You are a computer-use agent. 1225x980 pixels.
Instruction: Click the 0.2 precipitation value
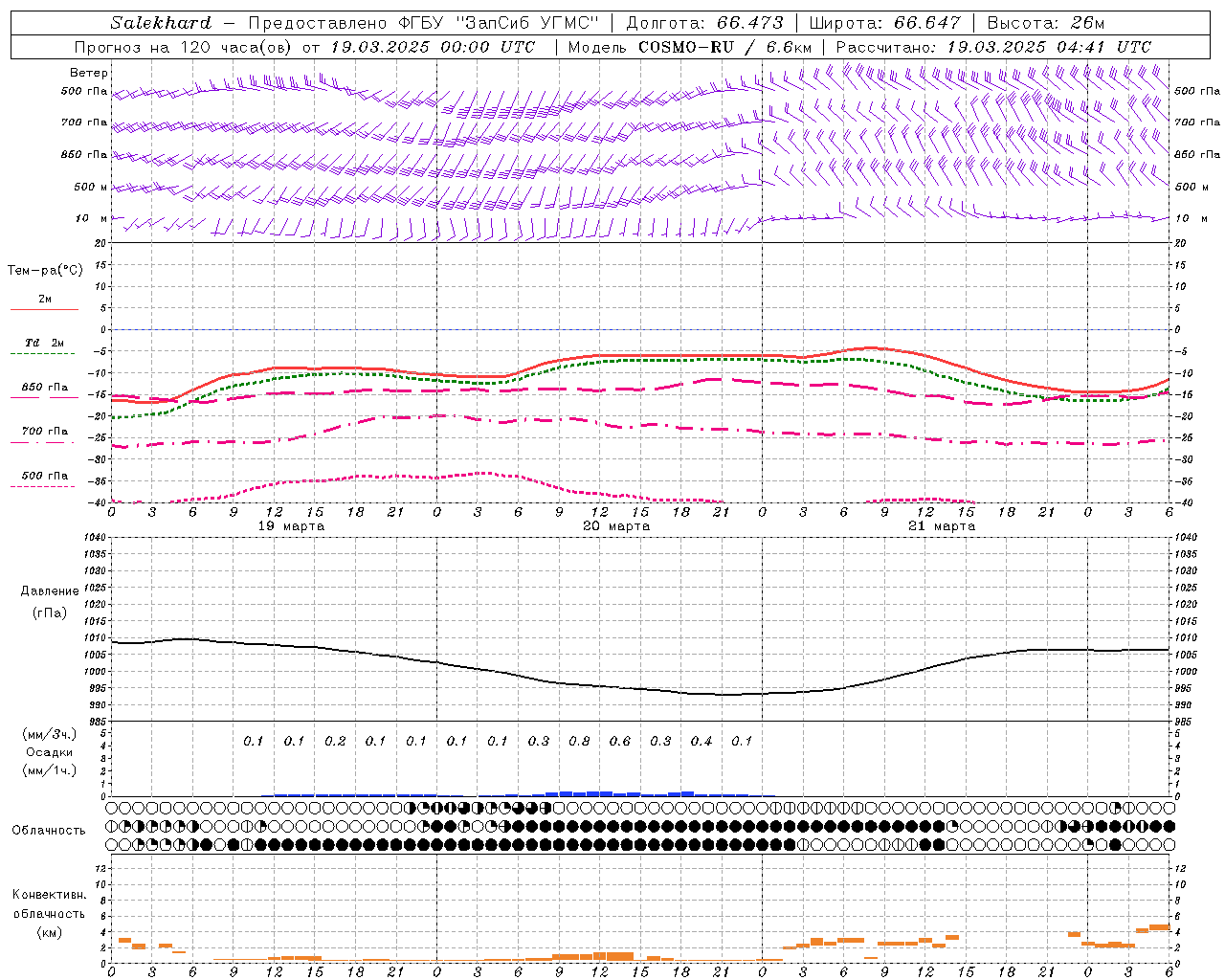[335, 741]
